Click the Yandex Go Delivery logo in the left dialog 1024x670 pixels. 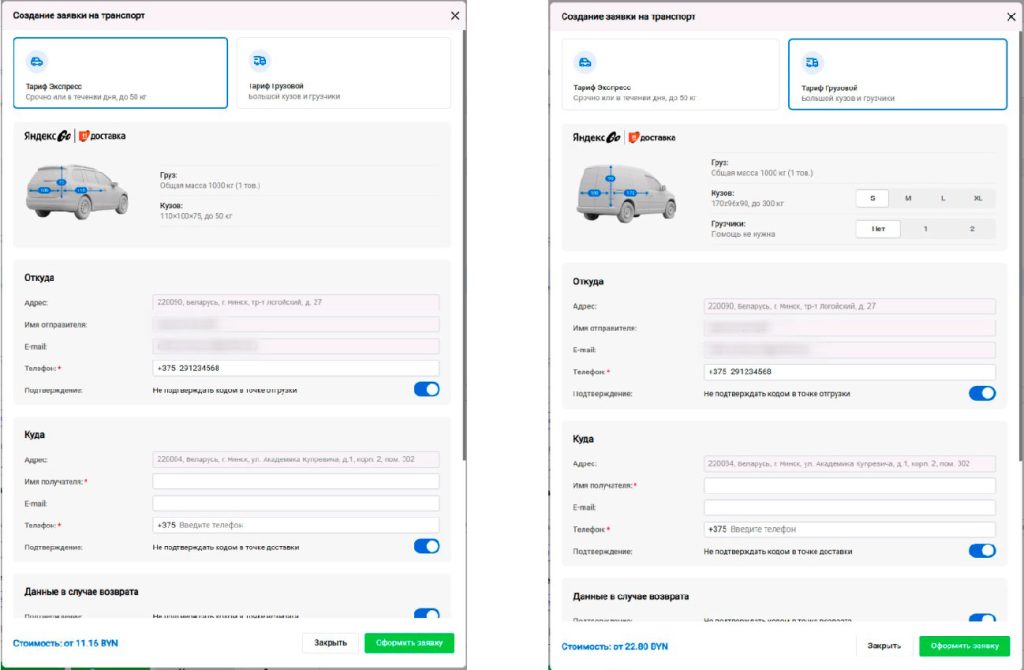click(x=74, y=136)
